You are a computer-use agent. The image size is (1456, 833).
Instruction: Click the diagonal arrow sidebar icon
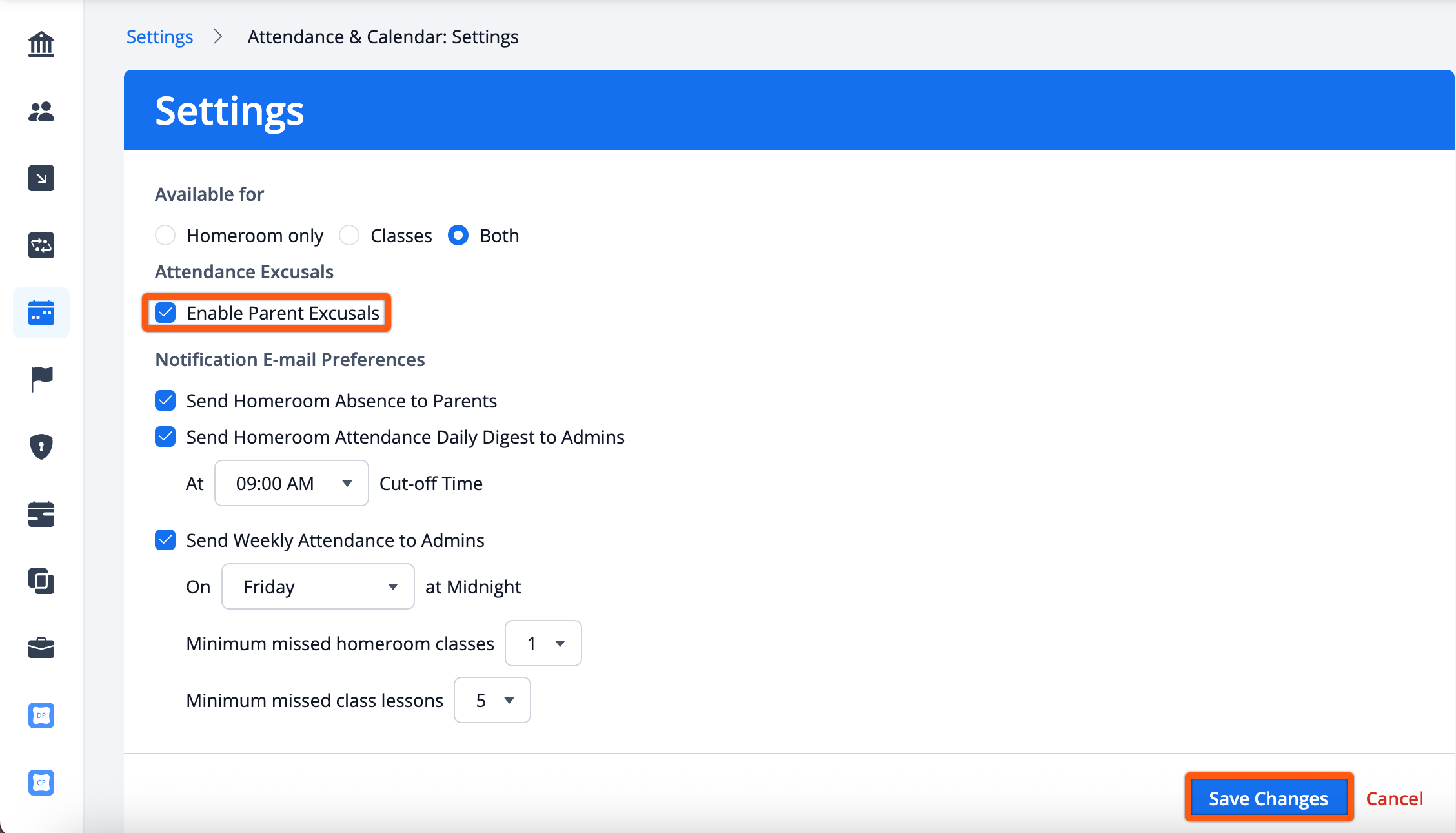pos(41,178)
